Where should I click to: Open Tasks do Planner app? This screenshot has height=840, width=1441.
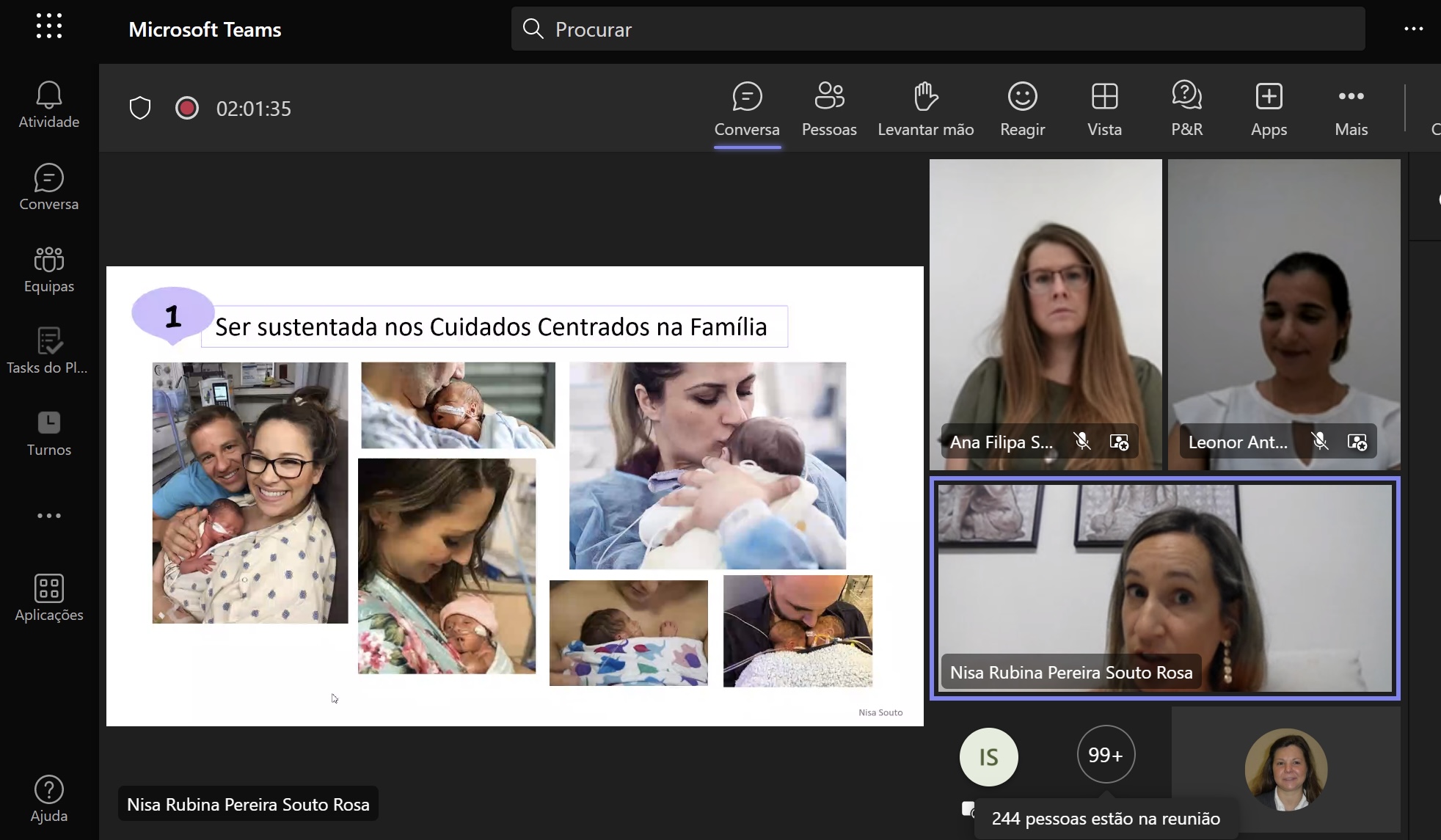(48, 351)
